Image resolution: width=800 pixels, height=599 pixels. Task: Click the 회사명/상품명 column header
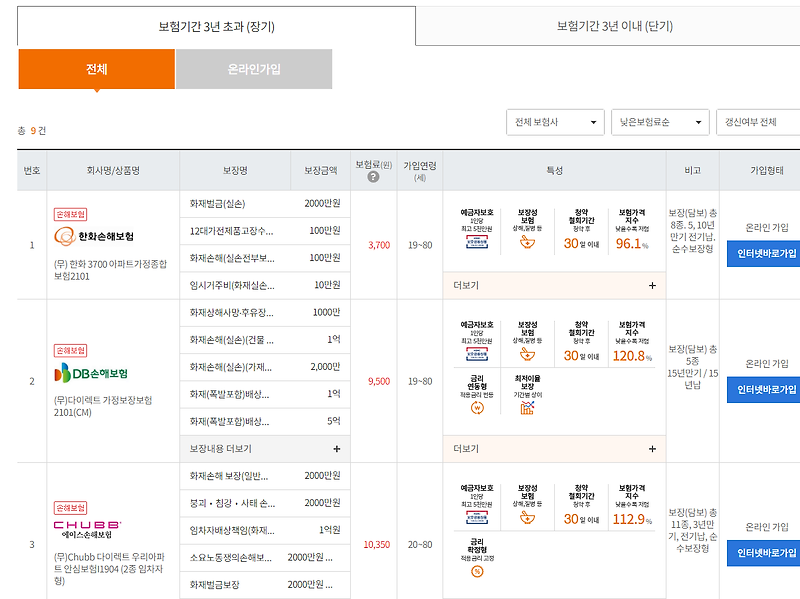113,170
